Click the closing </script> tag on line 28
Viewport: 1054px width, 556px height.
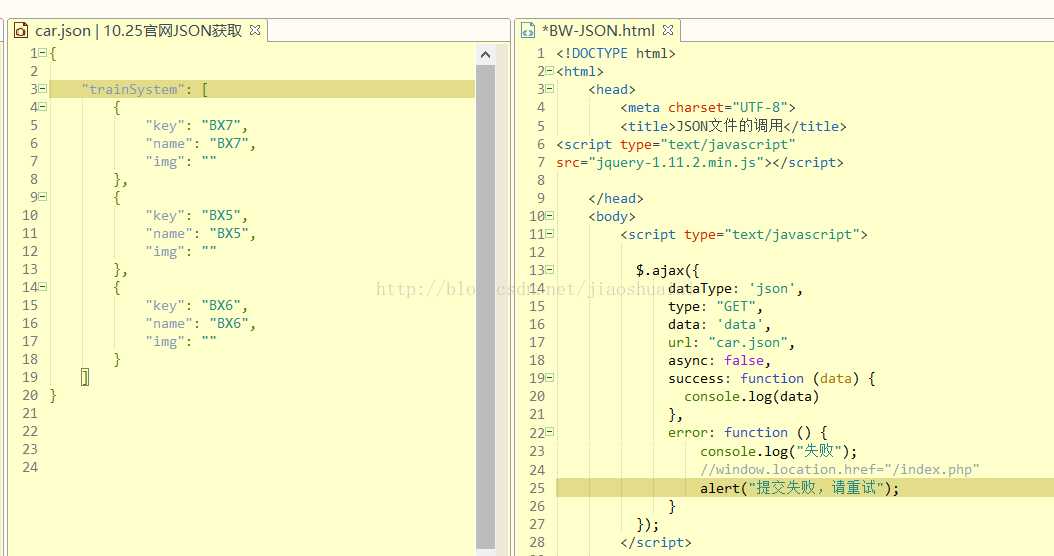pos(656,542)
